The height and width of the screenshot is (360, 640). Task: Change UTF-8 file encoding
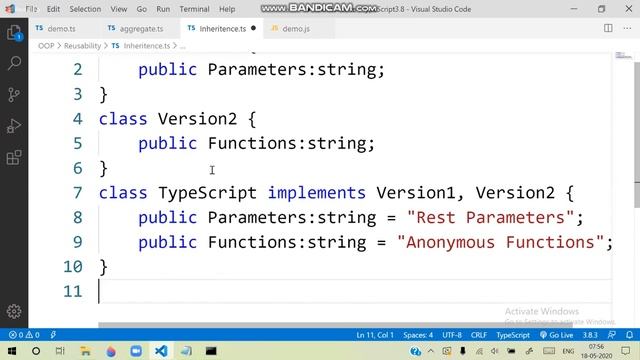coord(451,335)
